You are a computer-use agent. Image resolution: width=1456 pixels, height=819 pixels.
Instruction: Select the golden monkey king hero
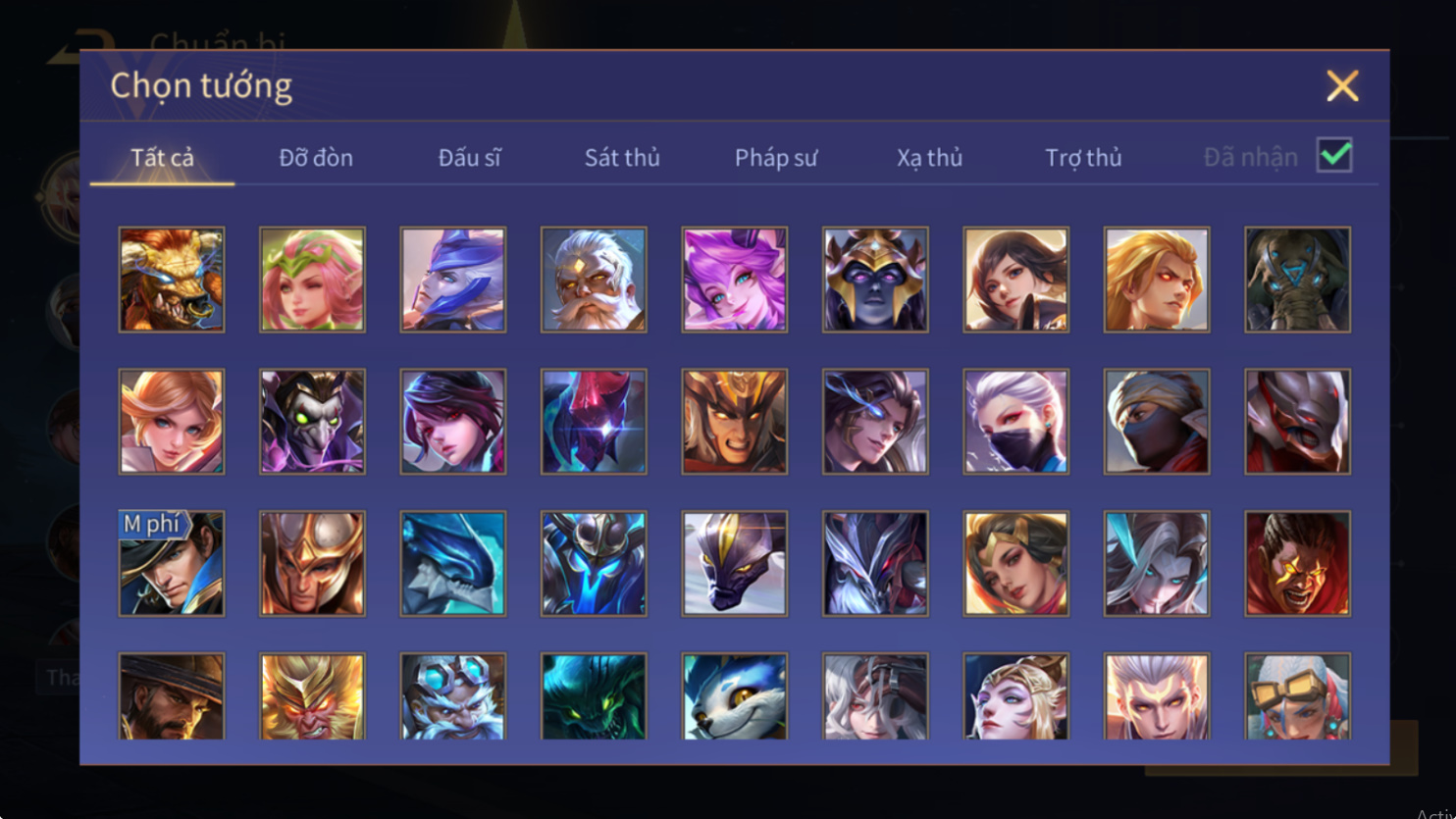312,696
